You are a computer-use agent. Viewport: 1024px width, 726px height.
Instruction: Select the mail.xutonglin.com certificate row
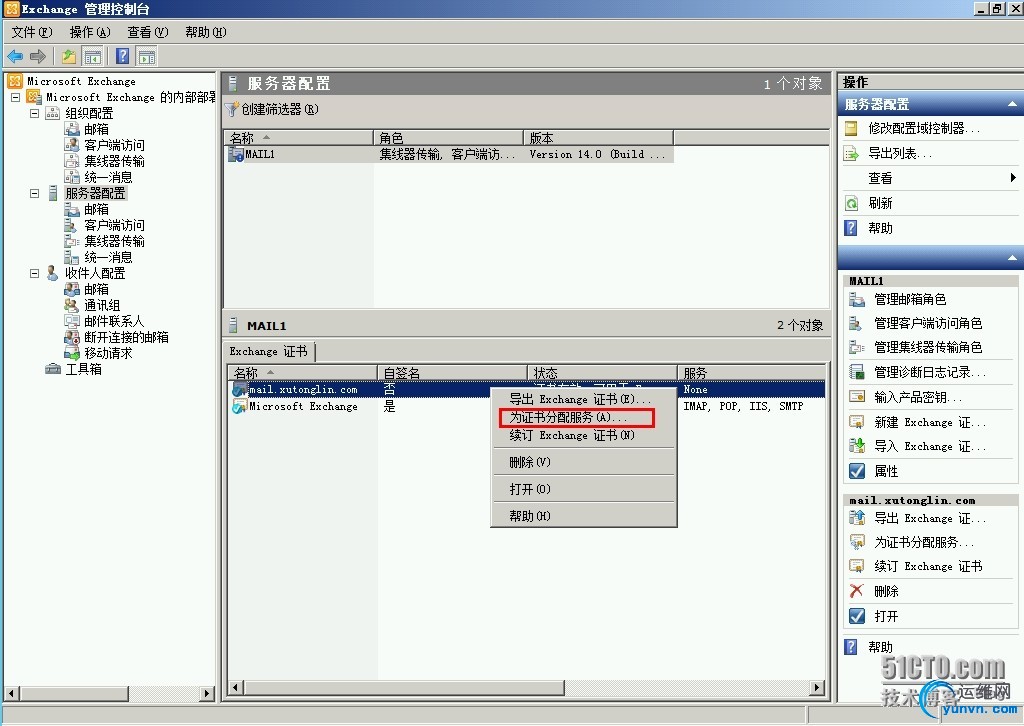point(527,390)
